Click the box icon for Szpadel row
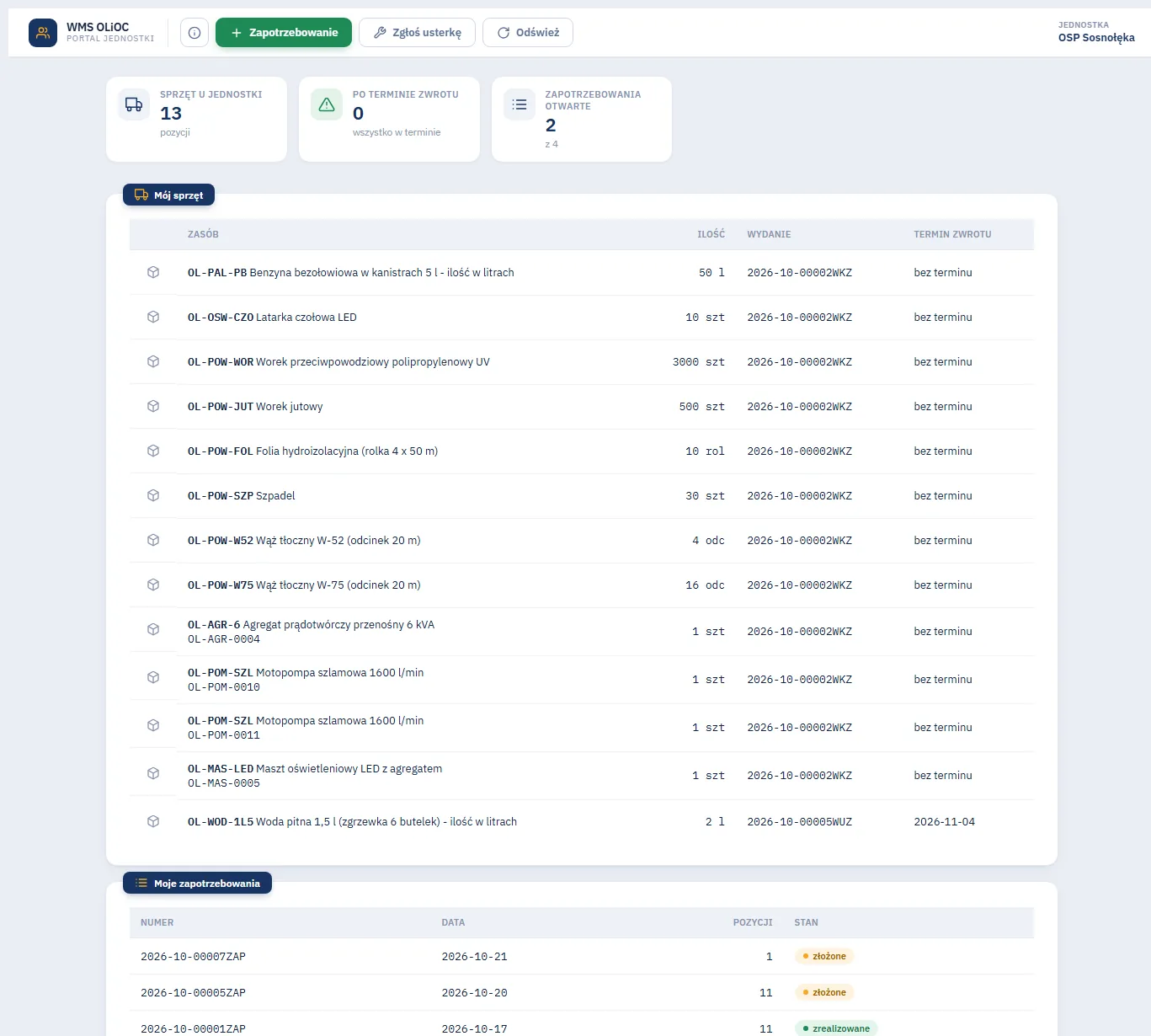Image resolution: width=1151 pixels, height=1036 pixels. pos(153,495)
